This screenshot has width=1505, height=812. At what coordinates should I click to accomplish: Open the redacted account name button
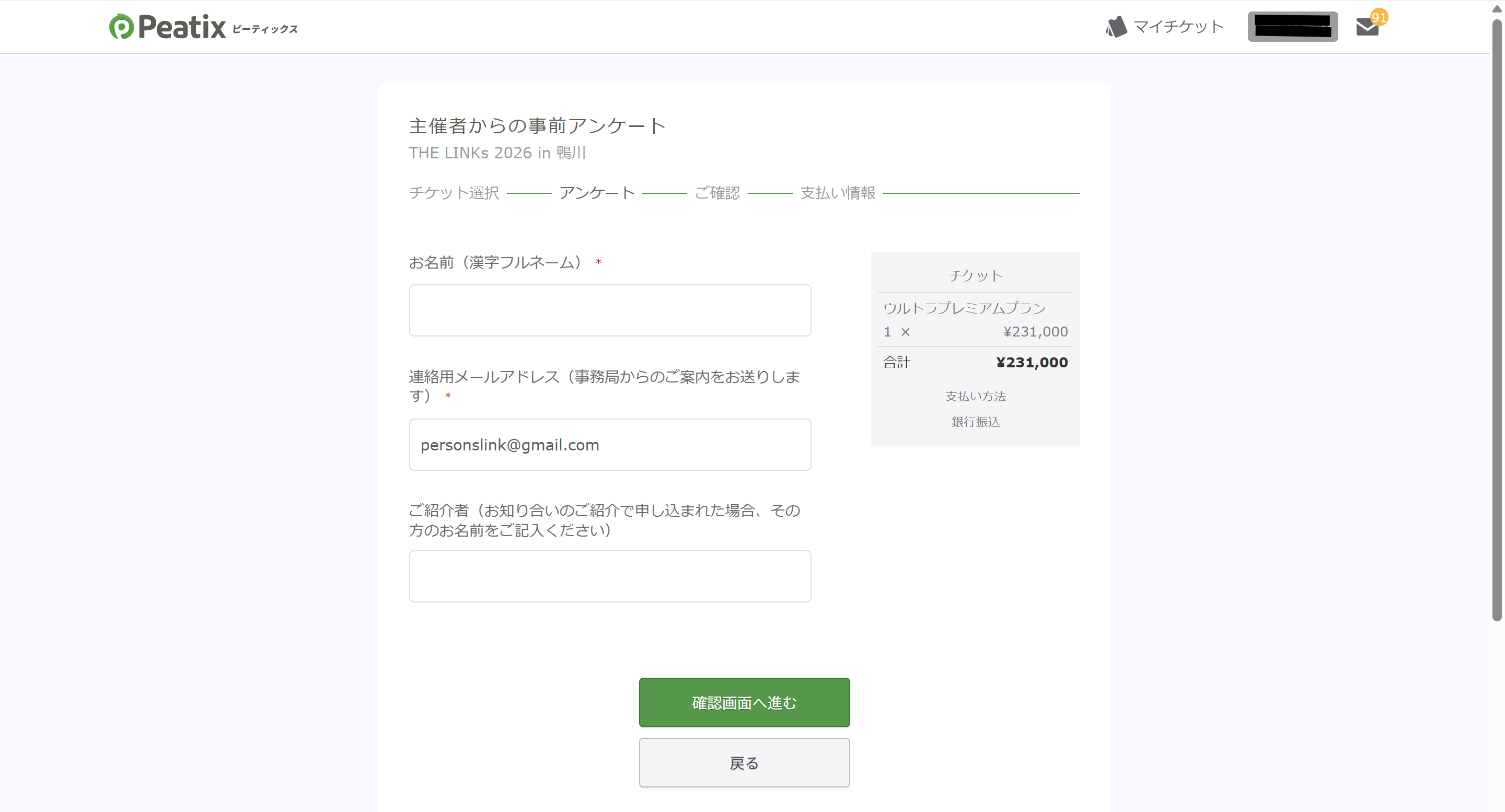pyautogui.click(x=1293, y=27)
